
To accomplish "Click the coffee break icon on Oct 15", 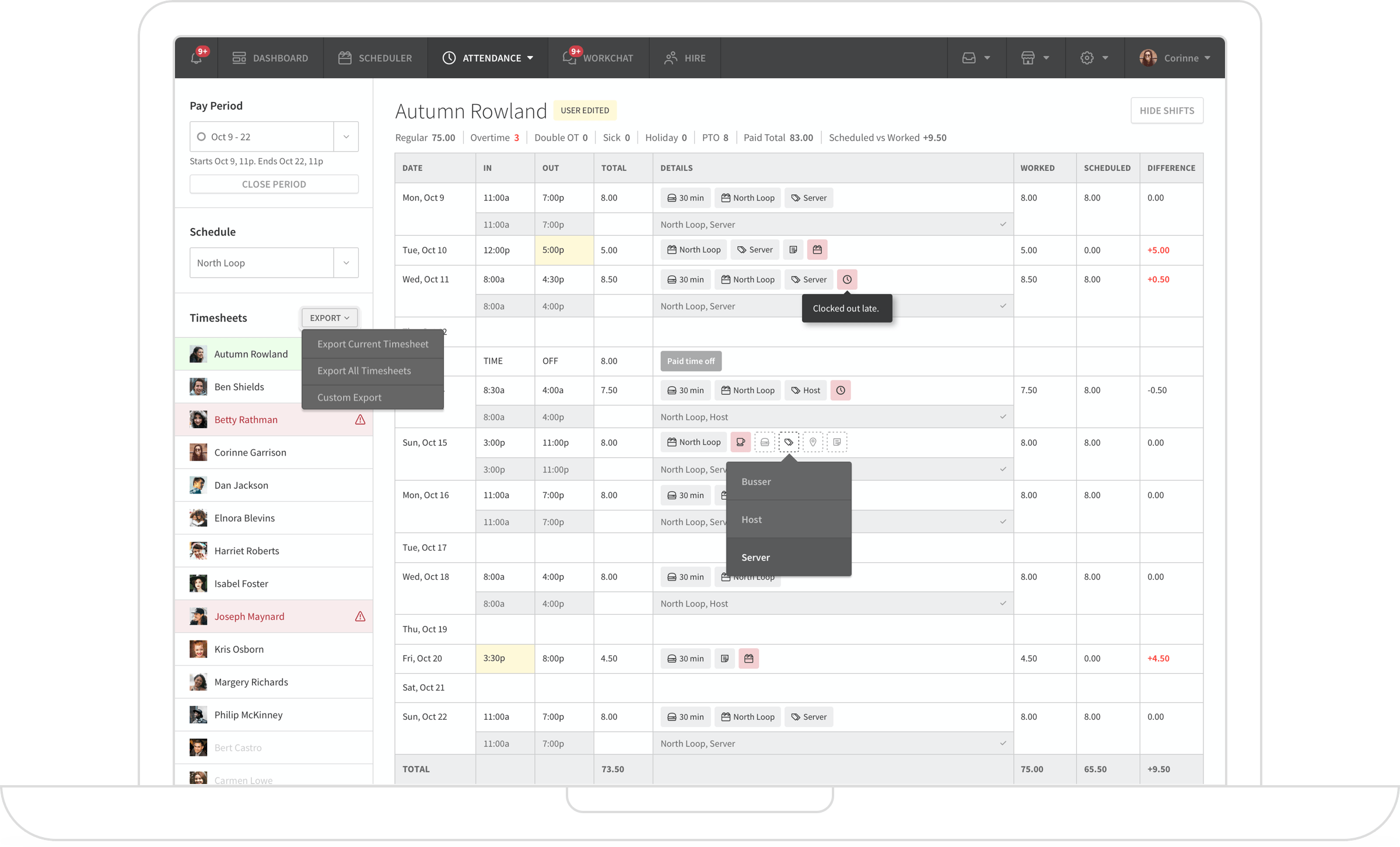I will click(740, 442).
